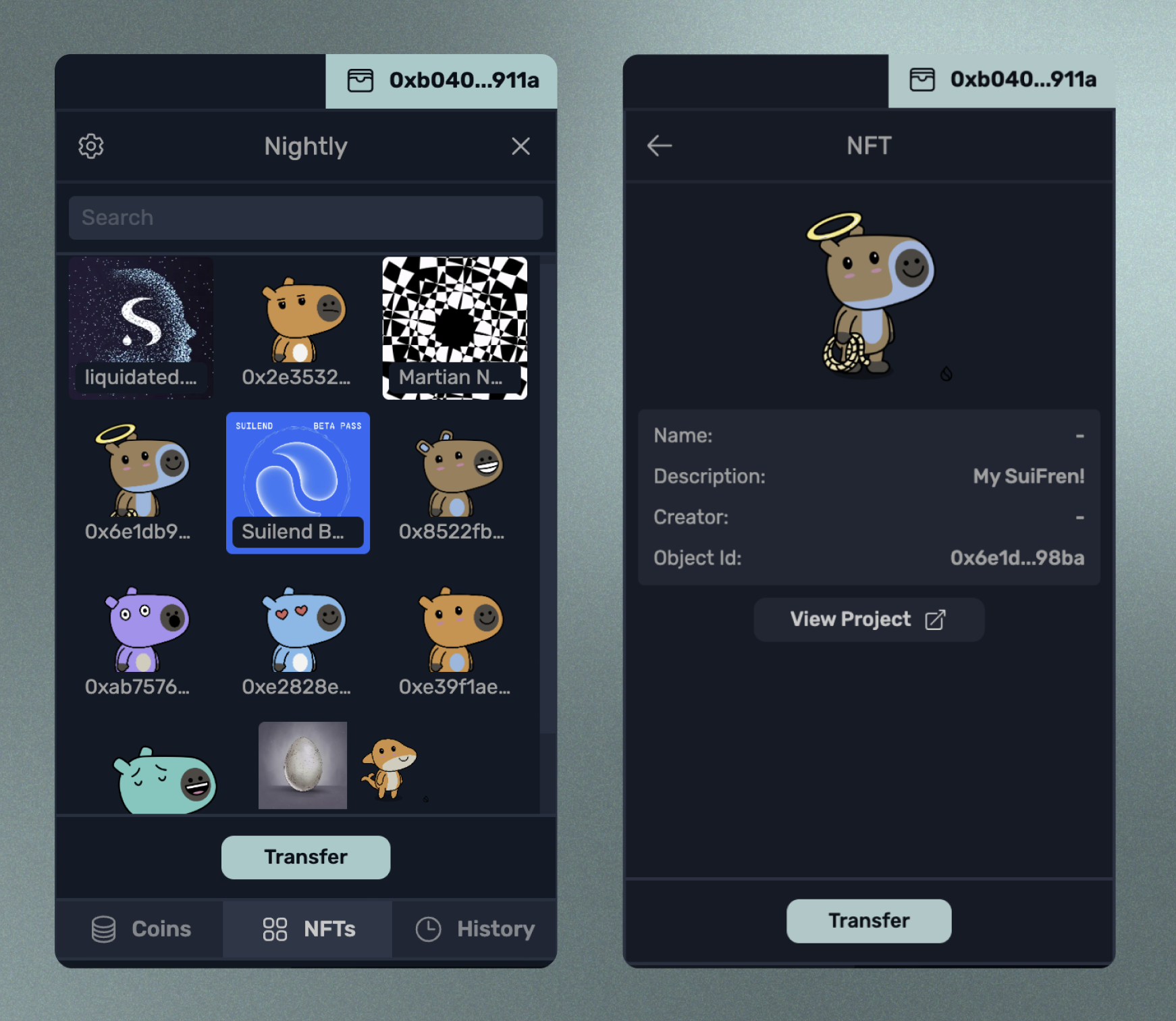
Task: Select the Martian N... NFT thumbnail
Action: [x=455, y=328]
